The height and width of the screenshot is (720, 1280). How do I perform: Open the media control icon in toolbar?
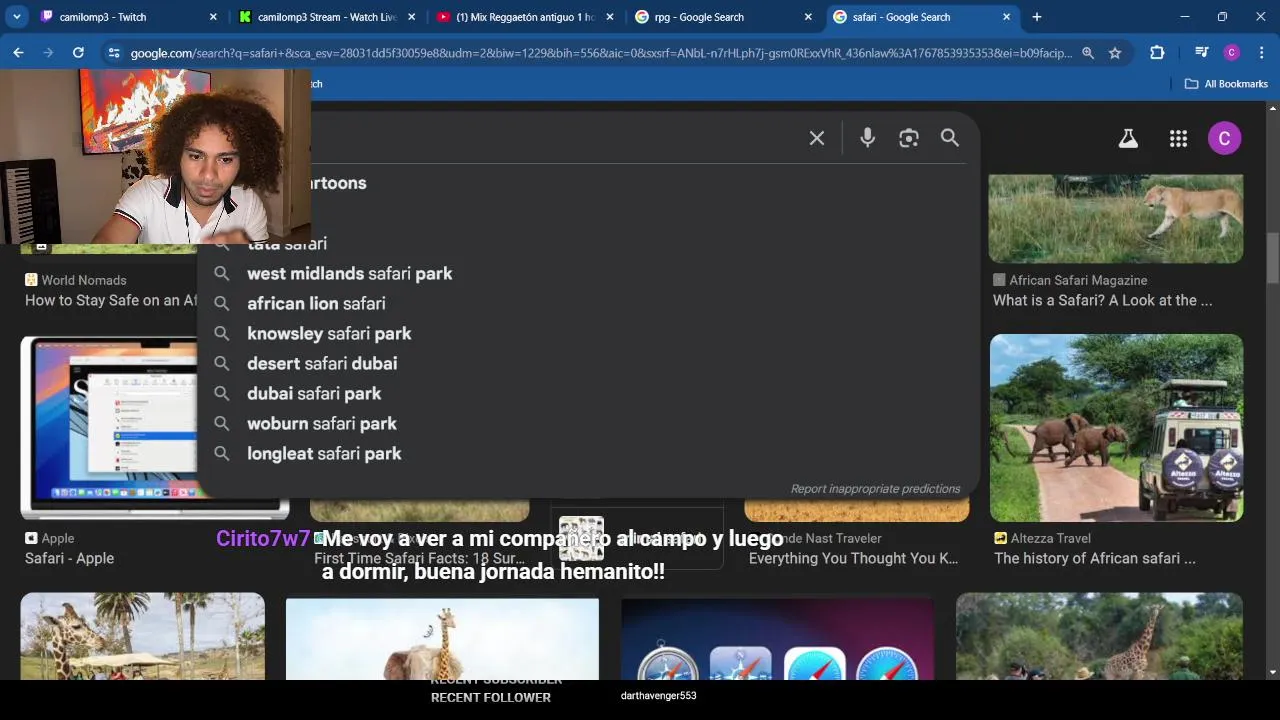click(x=1202, y=53)
